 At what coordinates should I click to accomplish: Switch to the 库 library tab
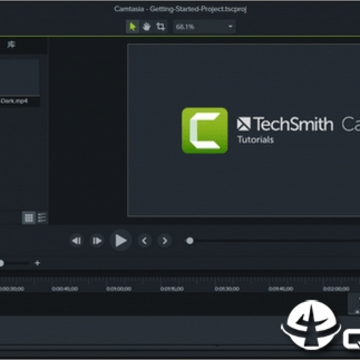pos(11,45)
